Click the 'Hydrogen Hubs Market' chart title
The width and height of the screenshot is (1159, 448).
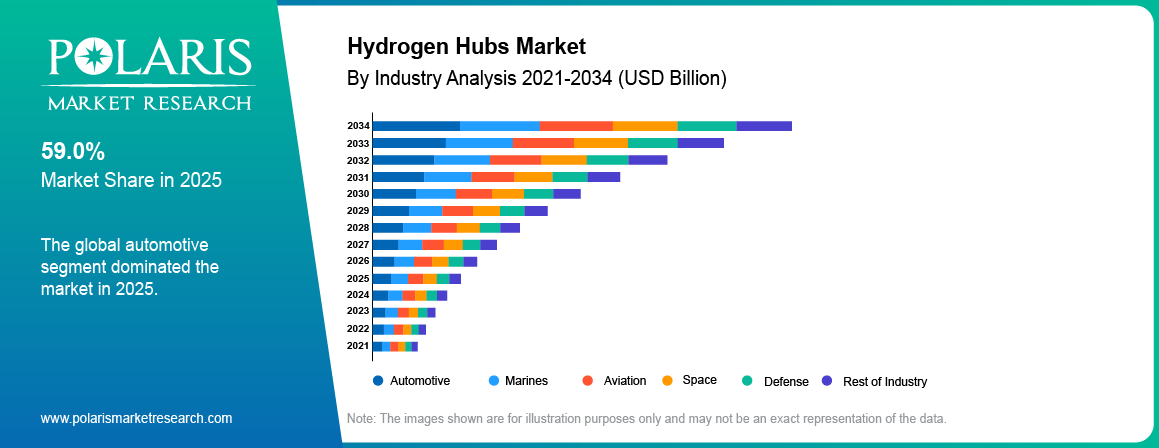(466, 47)
